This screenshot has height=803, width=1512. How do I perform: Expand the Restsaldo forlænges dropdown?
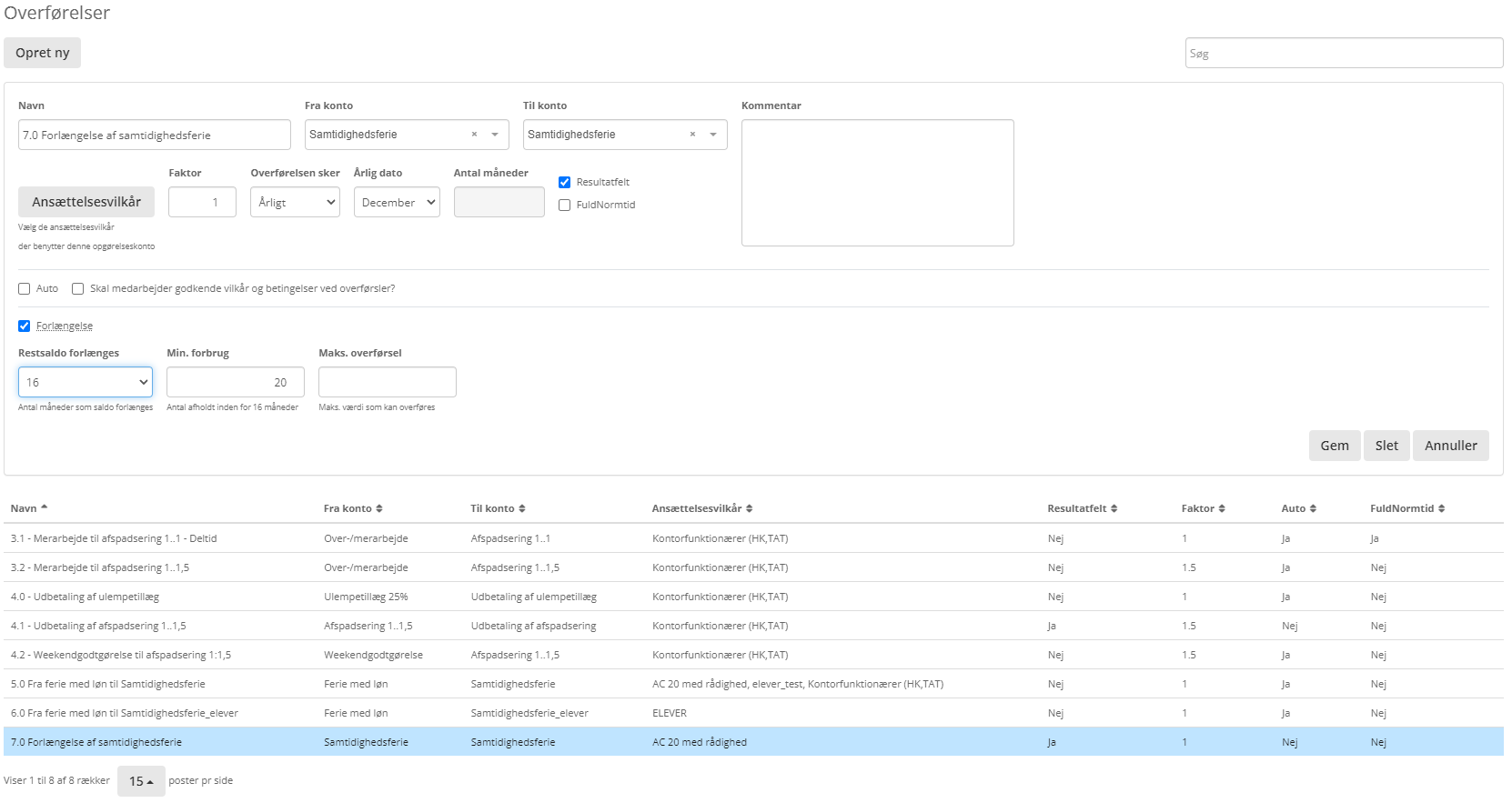pos(86,382)
